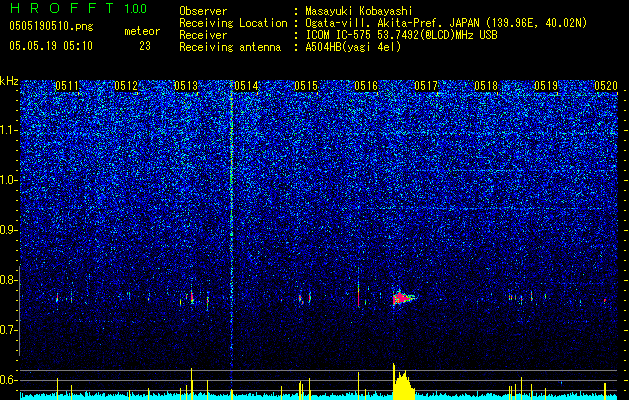Click observer name Masayuki Kobayashi
Viewport: 629px width, 400px height.
pos(359,12)
